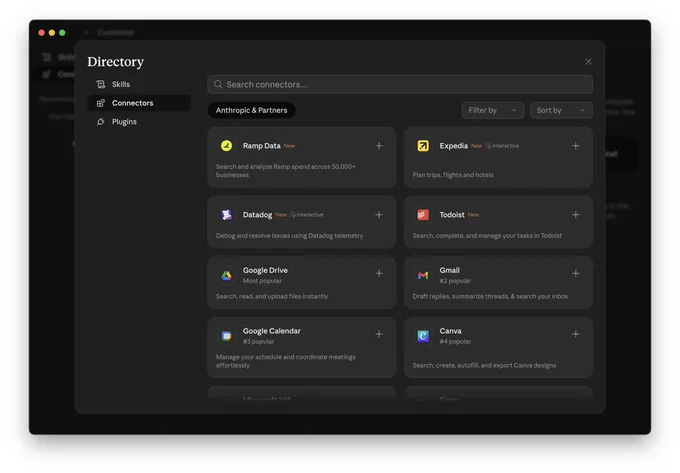This screenshot has height=473, width=680.
Task: Select Connectors in the Directory sidebar
Action: (139, 103)
